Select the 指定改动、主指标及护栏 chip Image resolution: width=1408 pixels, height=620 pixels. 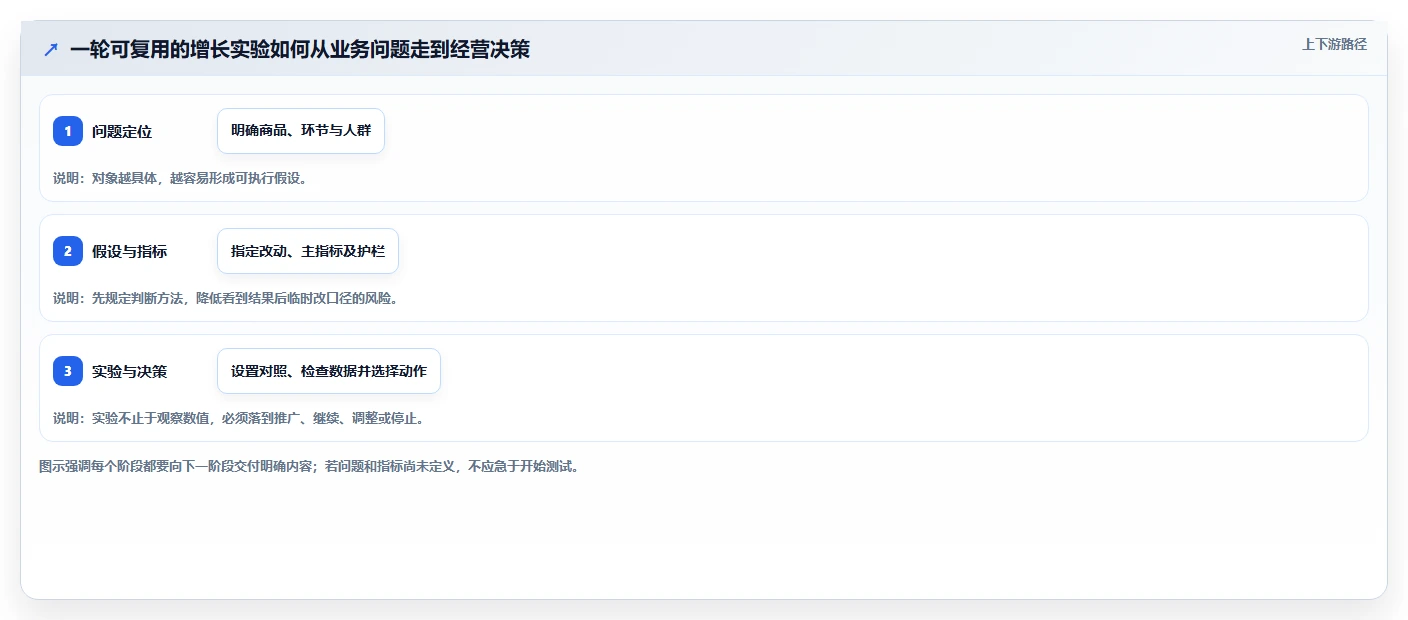click(x=308, y=251)
